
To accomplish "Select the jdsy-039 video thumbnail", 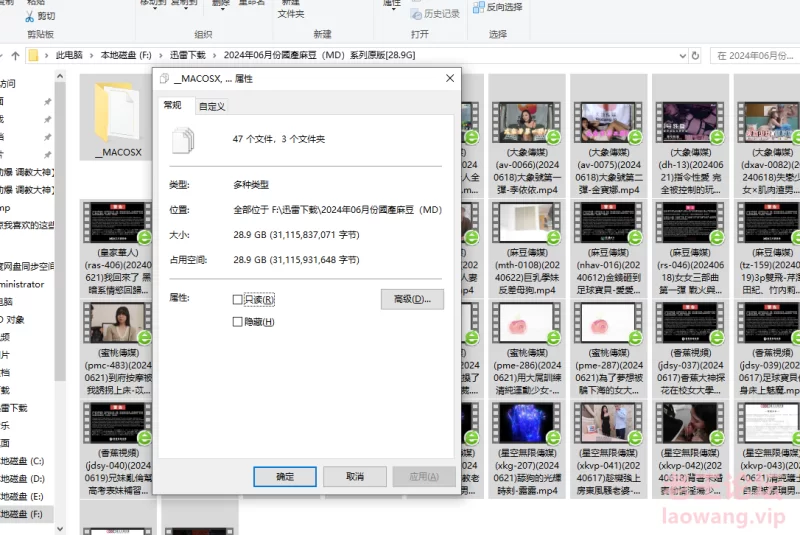I will (x=769, y=322).
